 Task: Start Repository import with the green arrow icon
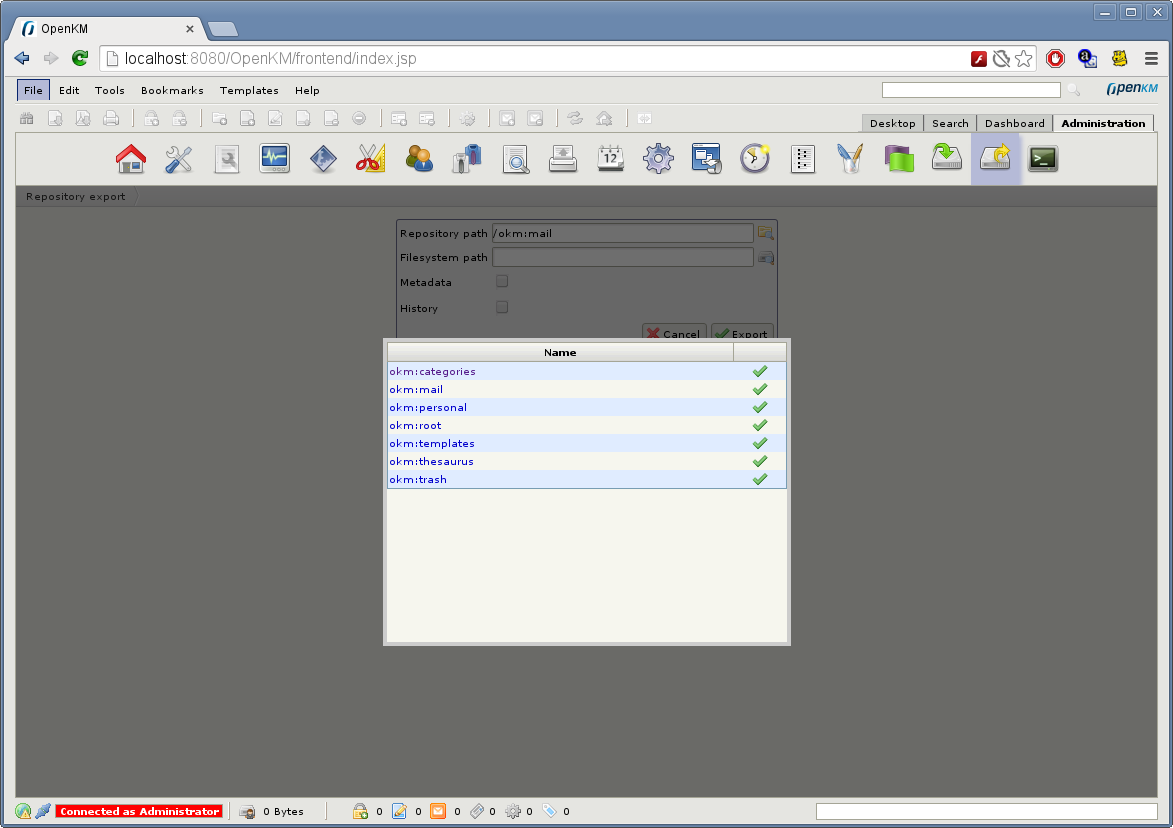click(x=946, y=158)
